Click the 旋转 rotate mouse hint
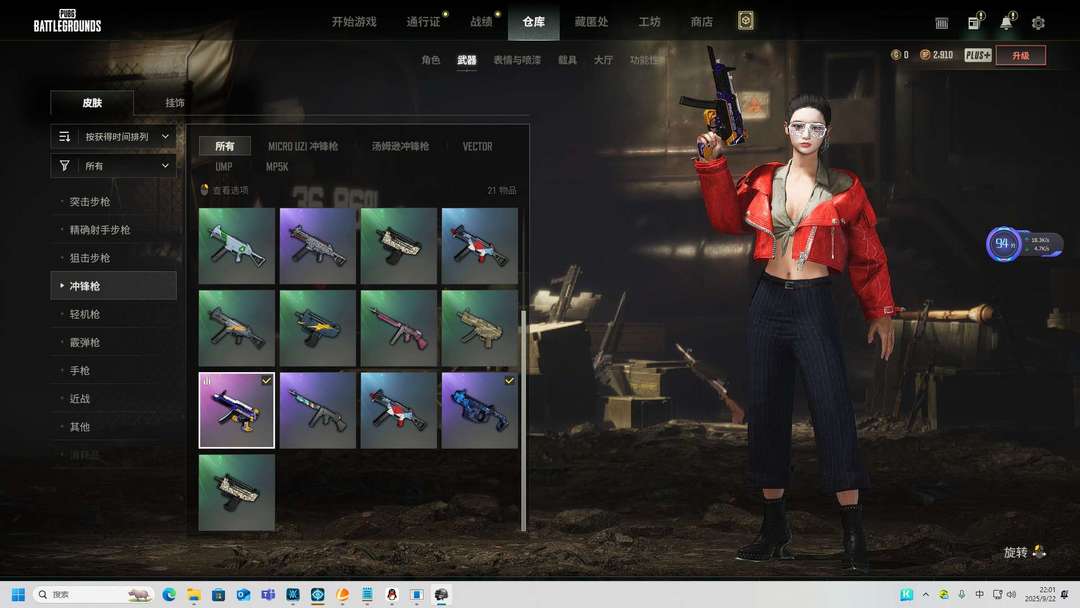This screenshot has width=1080, height=608. [1025, 552]
